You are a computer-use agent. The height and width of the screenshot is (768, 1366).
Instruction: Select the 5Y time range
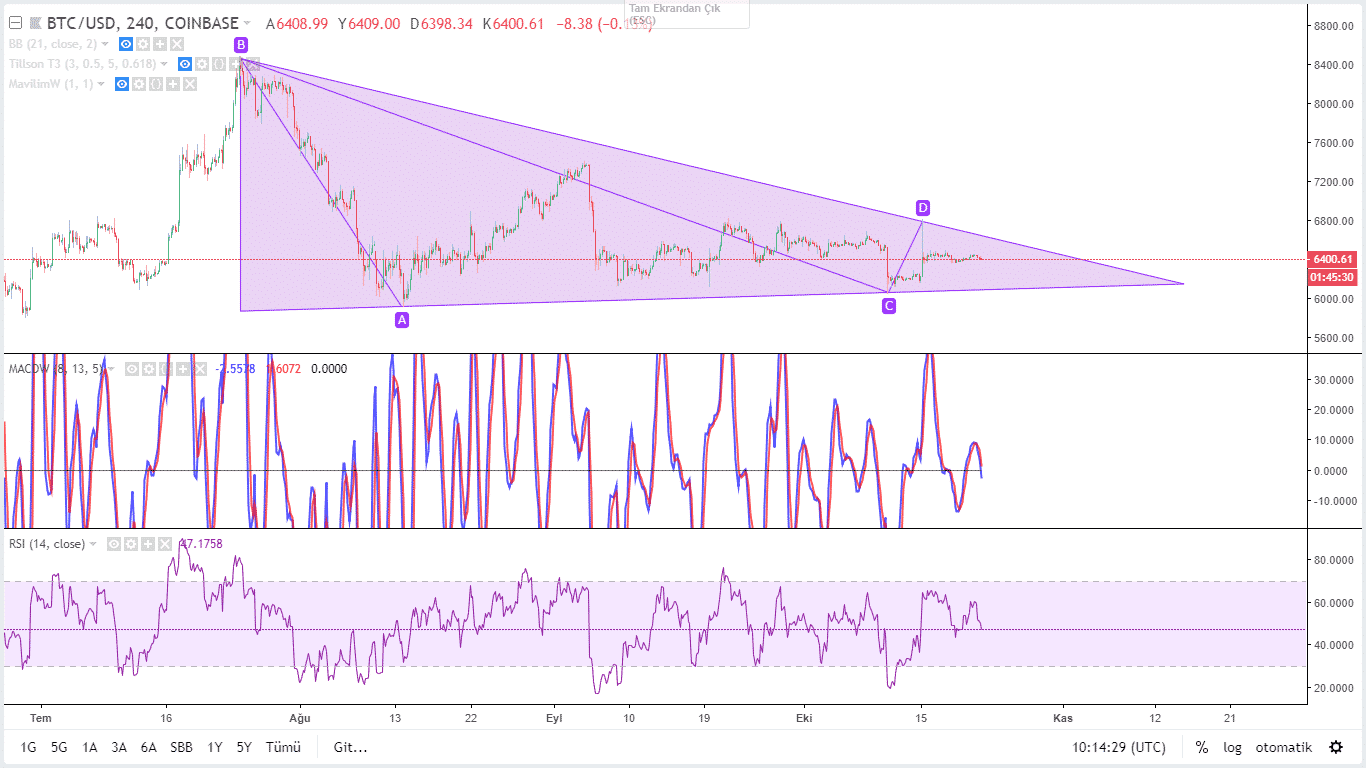click(244, 747)
